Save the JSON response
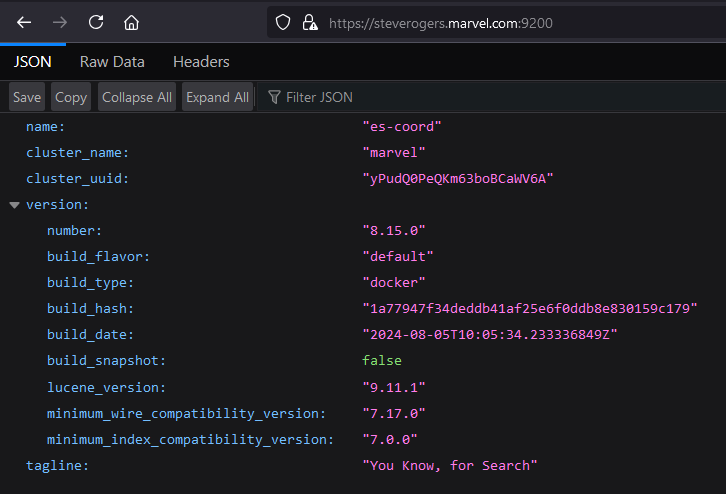The width and height of the screenshot is (726, 494). (27, 97)
